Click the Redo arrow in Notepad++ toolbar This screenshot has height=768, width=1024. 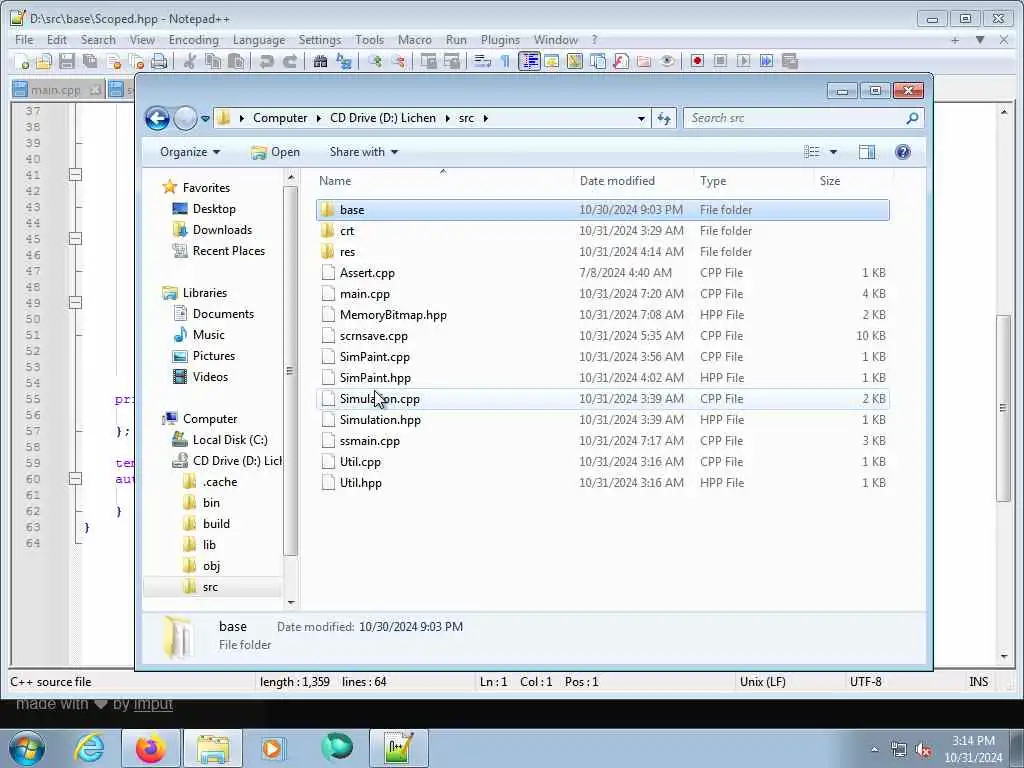click(289, 61)
